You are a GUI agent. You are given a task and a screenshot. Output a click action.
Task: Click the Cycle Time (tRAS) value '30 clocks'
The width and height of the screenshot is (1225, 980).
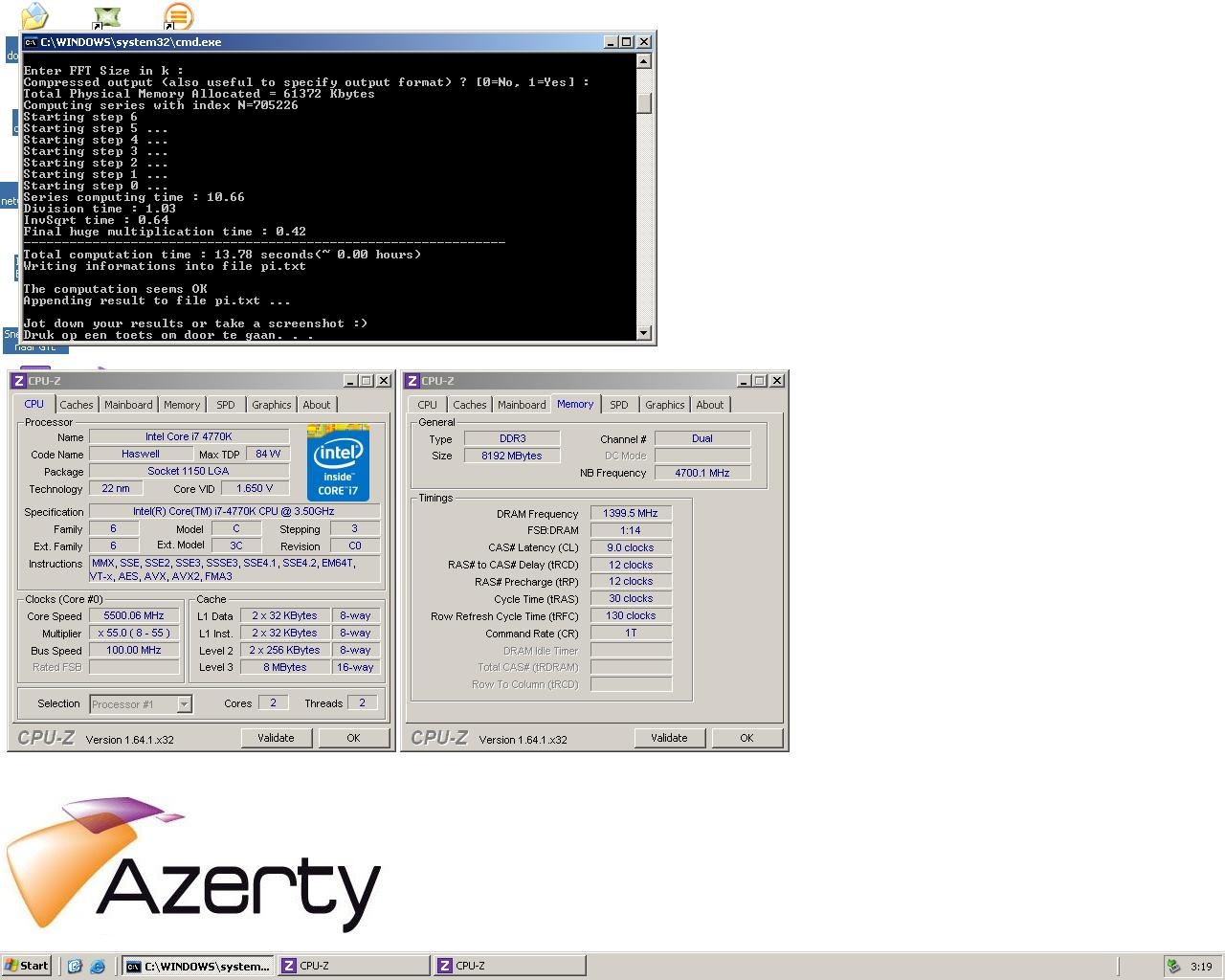coord(631,598)
